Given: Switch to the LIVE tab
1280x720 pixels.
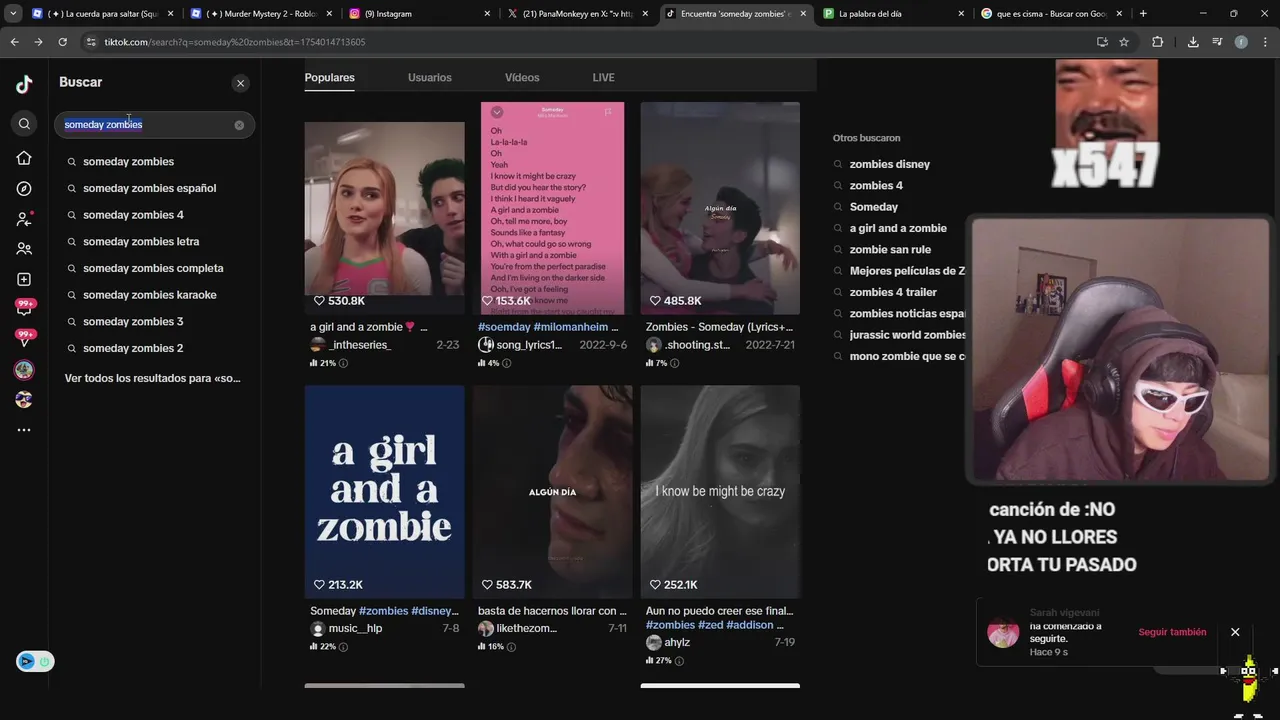Looking at the screenshot, I should click(603, 78).
